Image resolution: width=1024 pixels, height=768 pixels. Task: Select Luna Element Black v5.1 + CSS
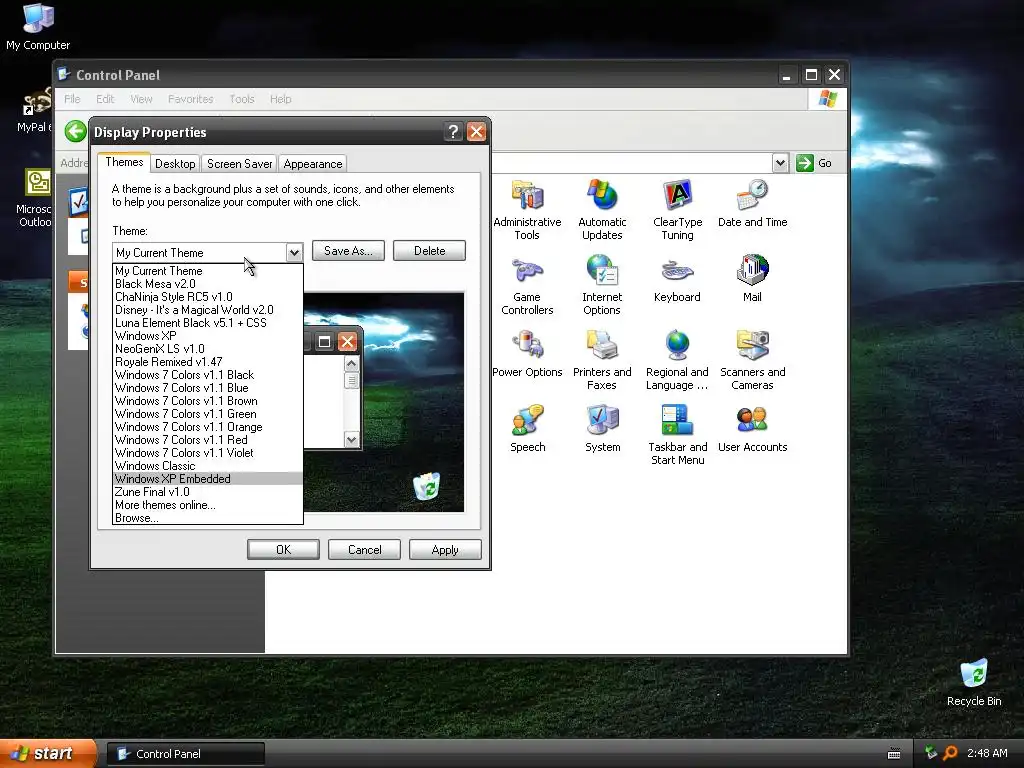(208, 323)
